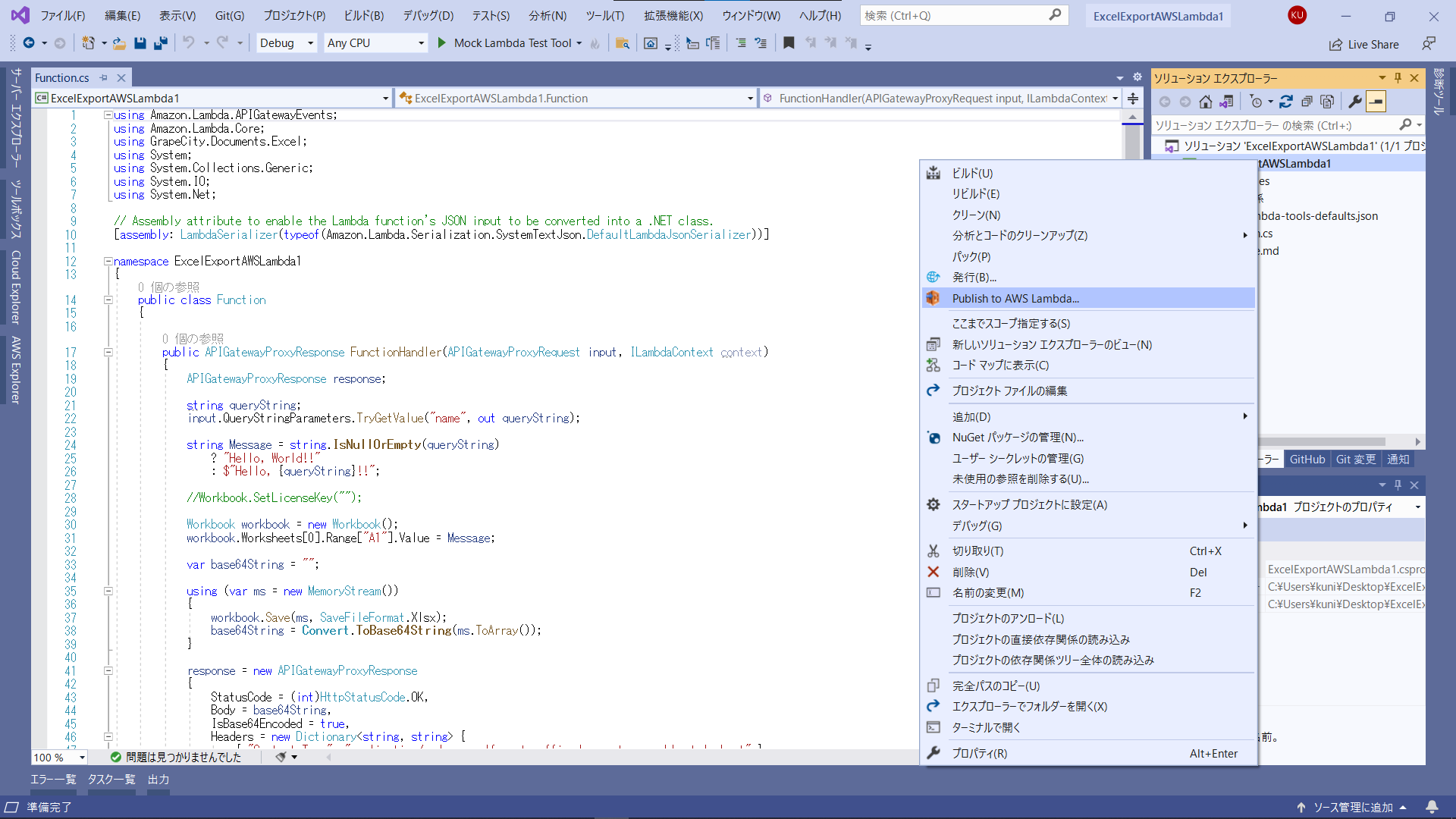The image size is (1456, 819).
Task: Open the Debug configuration dropdown
Action: click(x=287, y=43)
